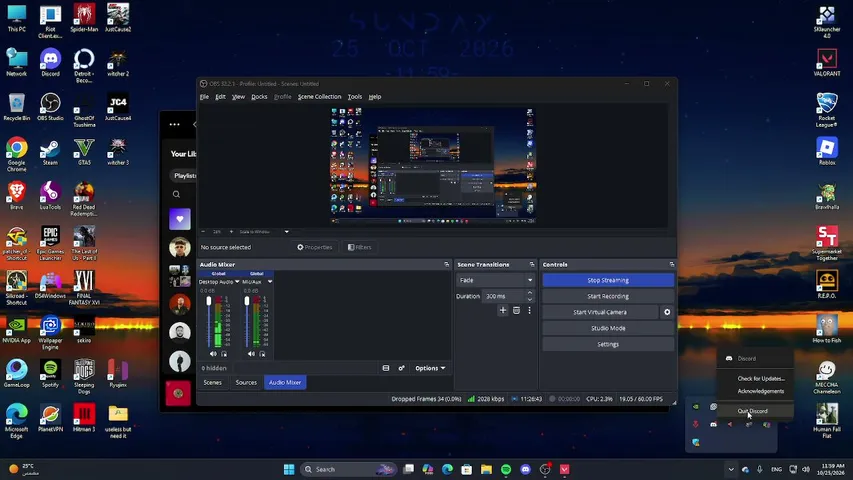Zoom in the preview with plus
The image size is (853, 480).
tap(231, 232)
